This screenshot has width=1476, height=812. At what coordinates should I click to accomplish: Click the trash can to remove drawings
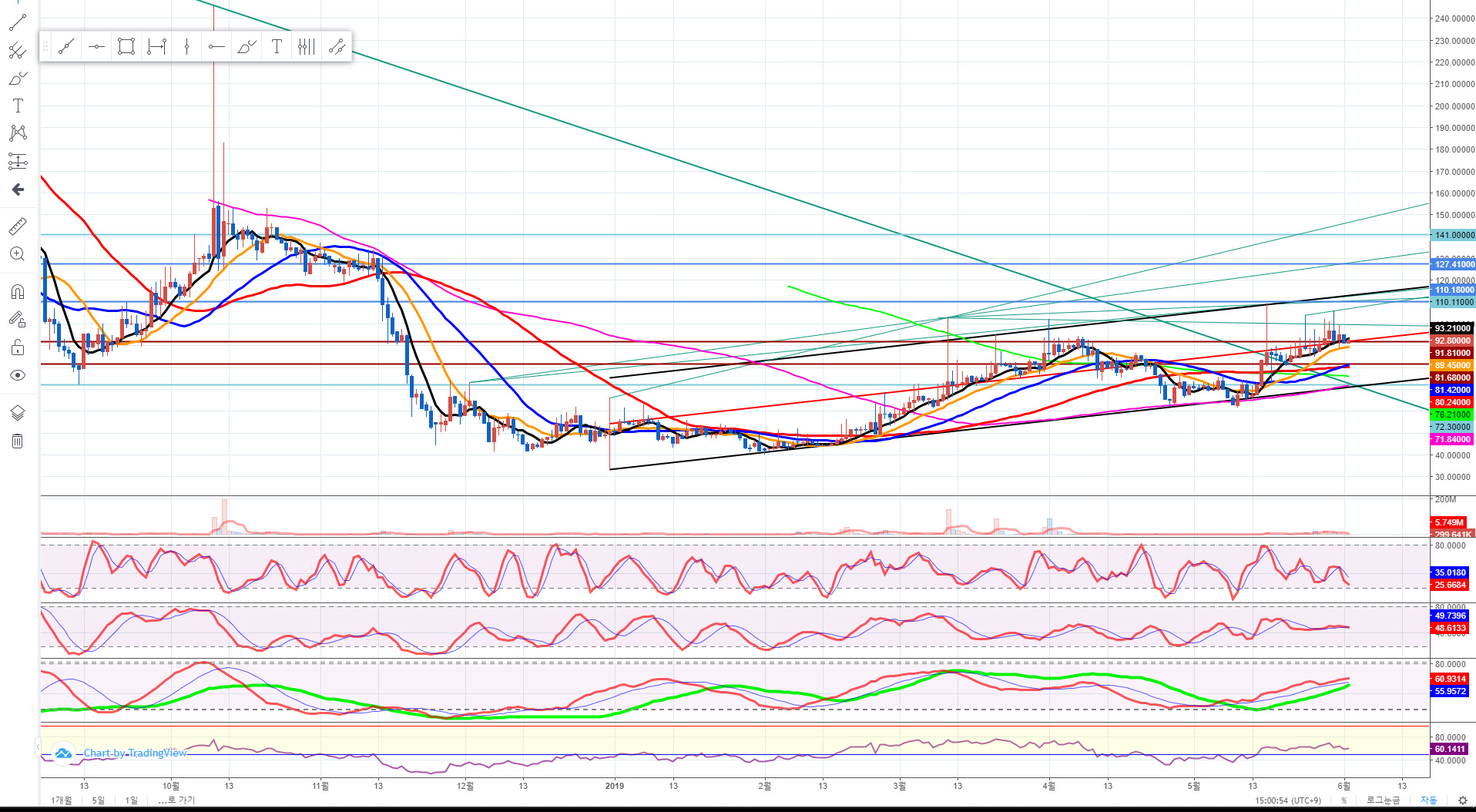(18, 441)
